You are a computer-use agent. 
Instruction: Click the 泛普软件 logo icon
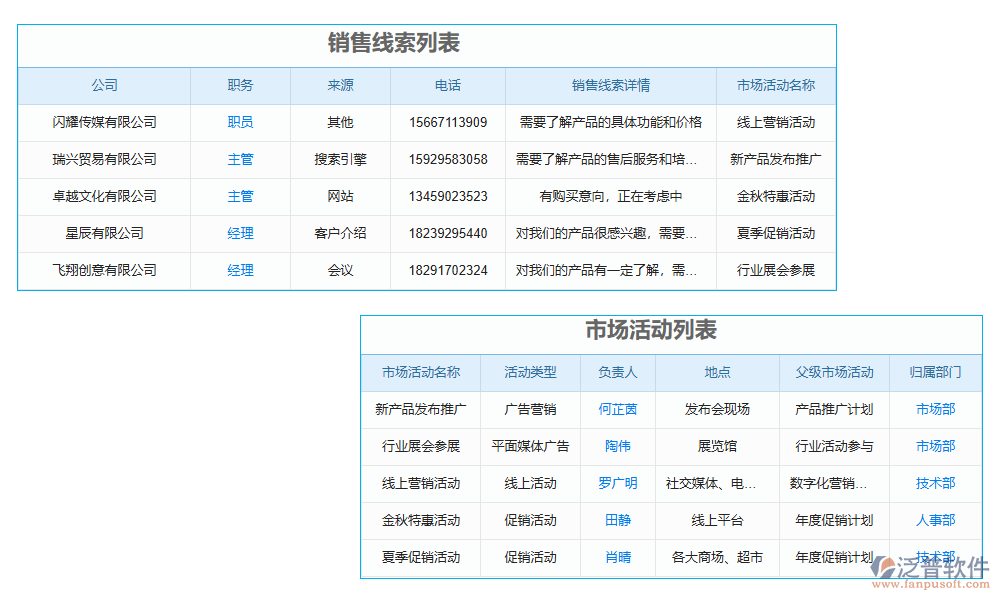886,565
